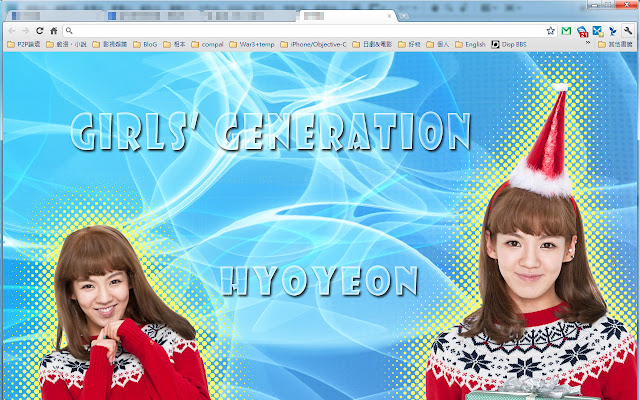Open the iPhone/Objective-C bookmarks folder
The image size is (640, 400).
point(313,44)
